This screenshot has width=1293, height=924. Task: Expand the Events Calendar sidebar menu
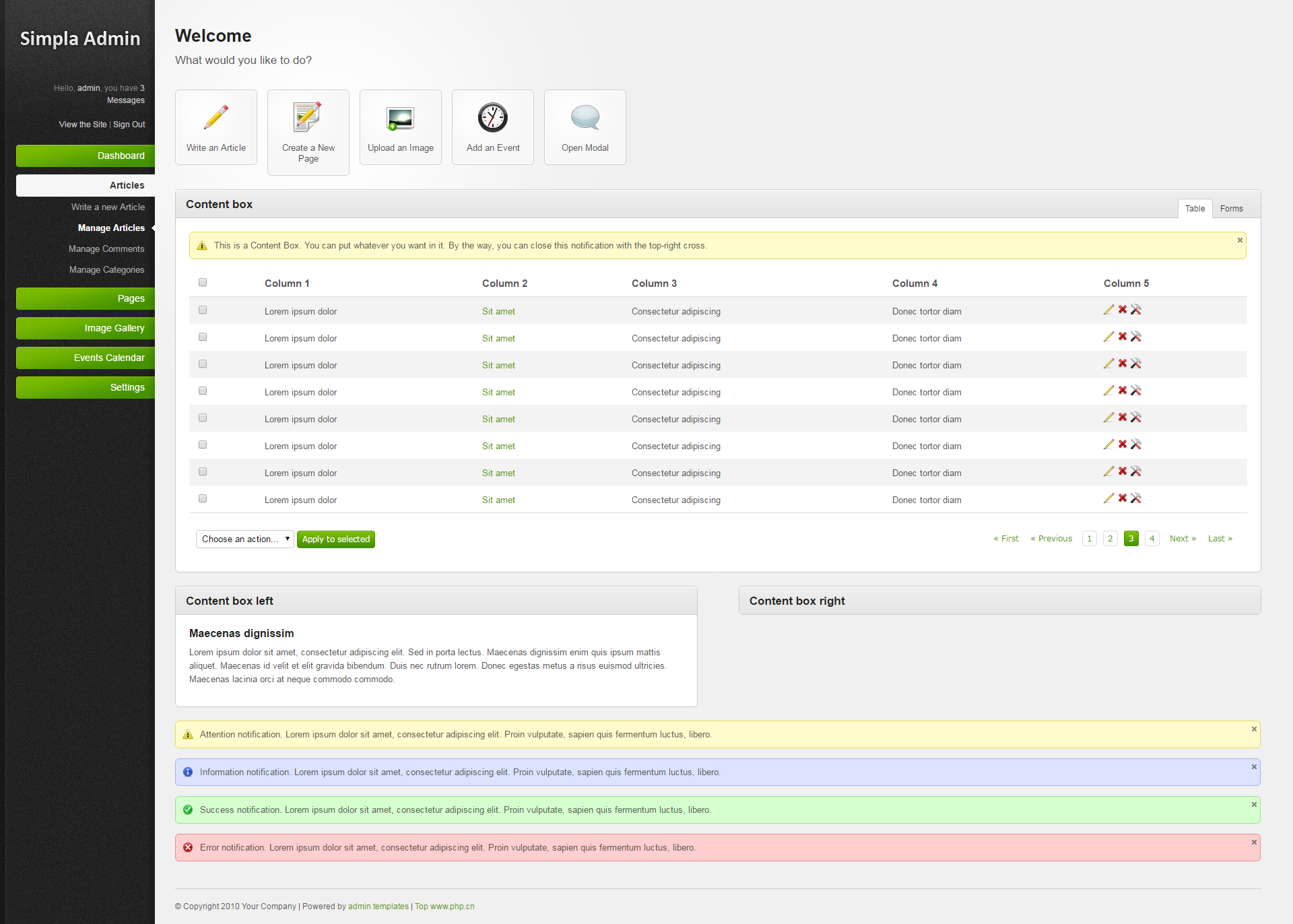pyautogui.click(x=86, y=358)
